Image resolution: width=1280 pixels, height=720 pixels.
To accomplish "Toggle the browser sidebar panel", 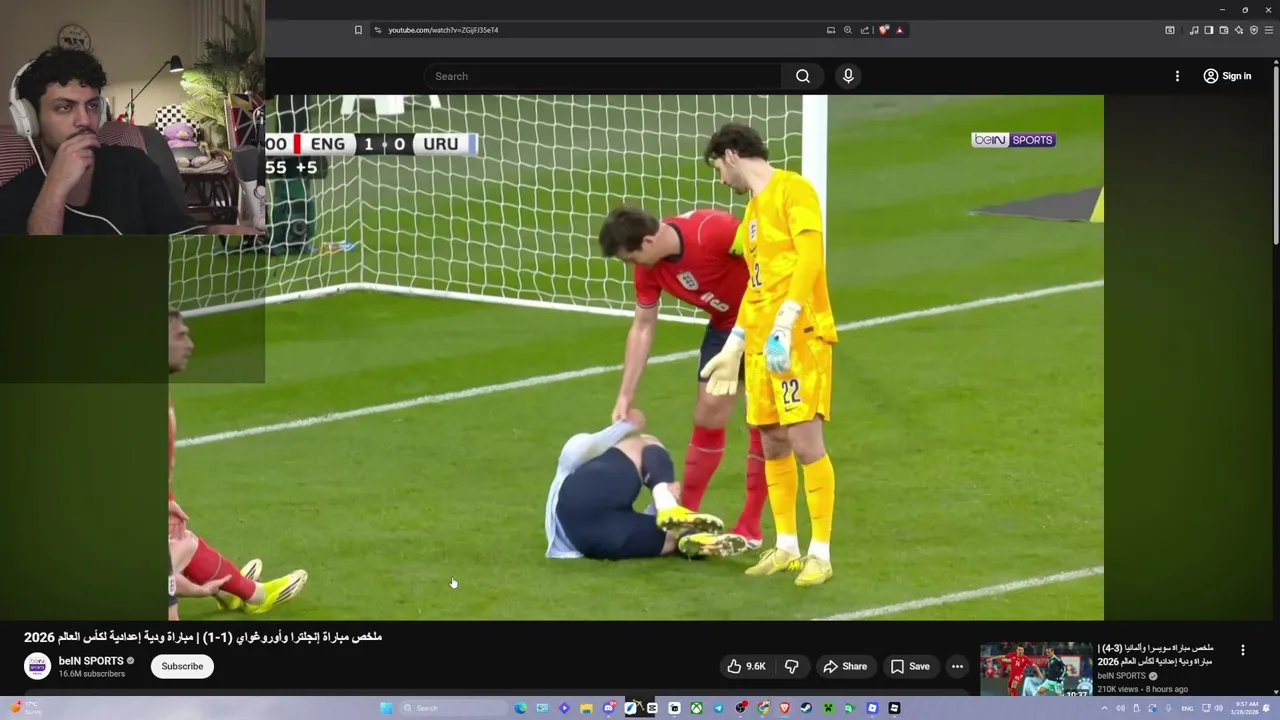I will point(1209,30).
